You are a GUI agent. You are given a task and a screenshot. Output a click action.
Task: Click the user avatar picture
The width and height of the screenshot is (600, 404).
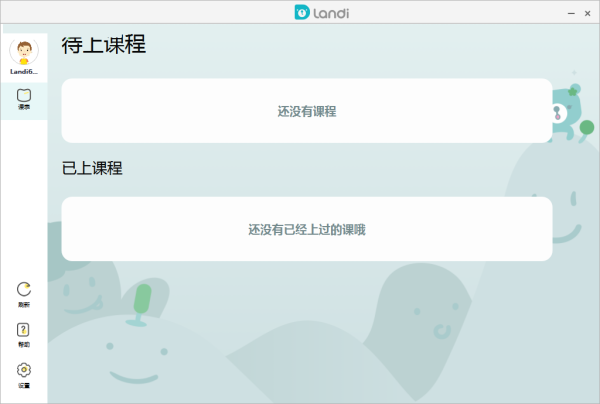[23, 52]
